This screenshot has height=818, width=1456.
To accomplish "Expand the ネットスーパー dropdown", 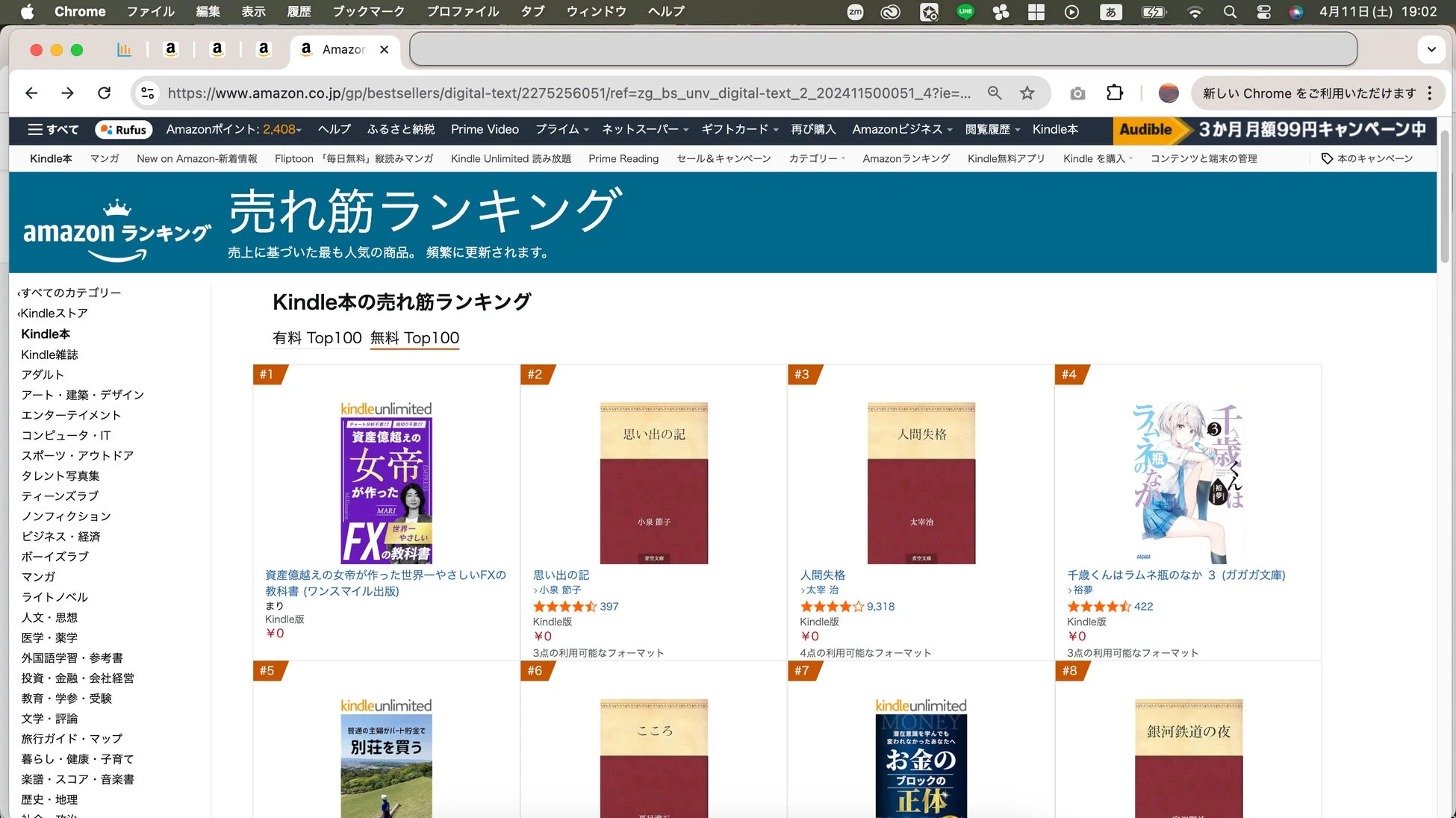I will pos(645,129).
